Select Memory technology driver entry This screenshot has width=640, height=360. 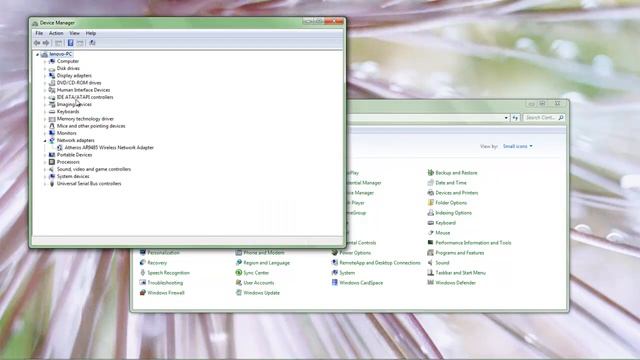[85, 119]
